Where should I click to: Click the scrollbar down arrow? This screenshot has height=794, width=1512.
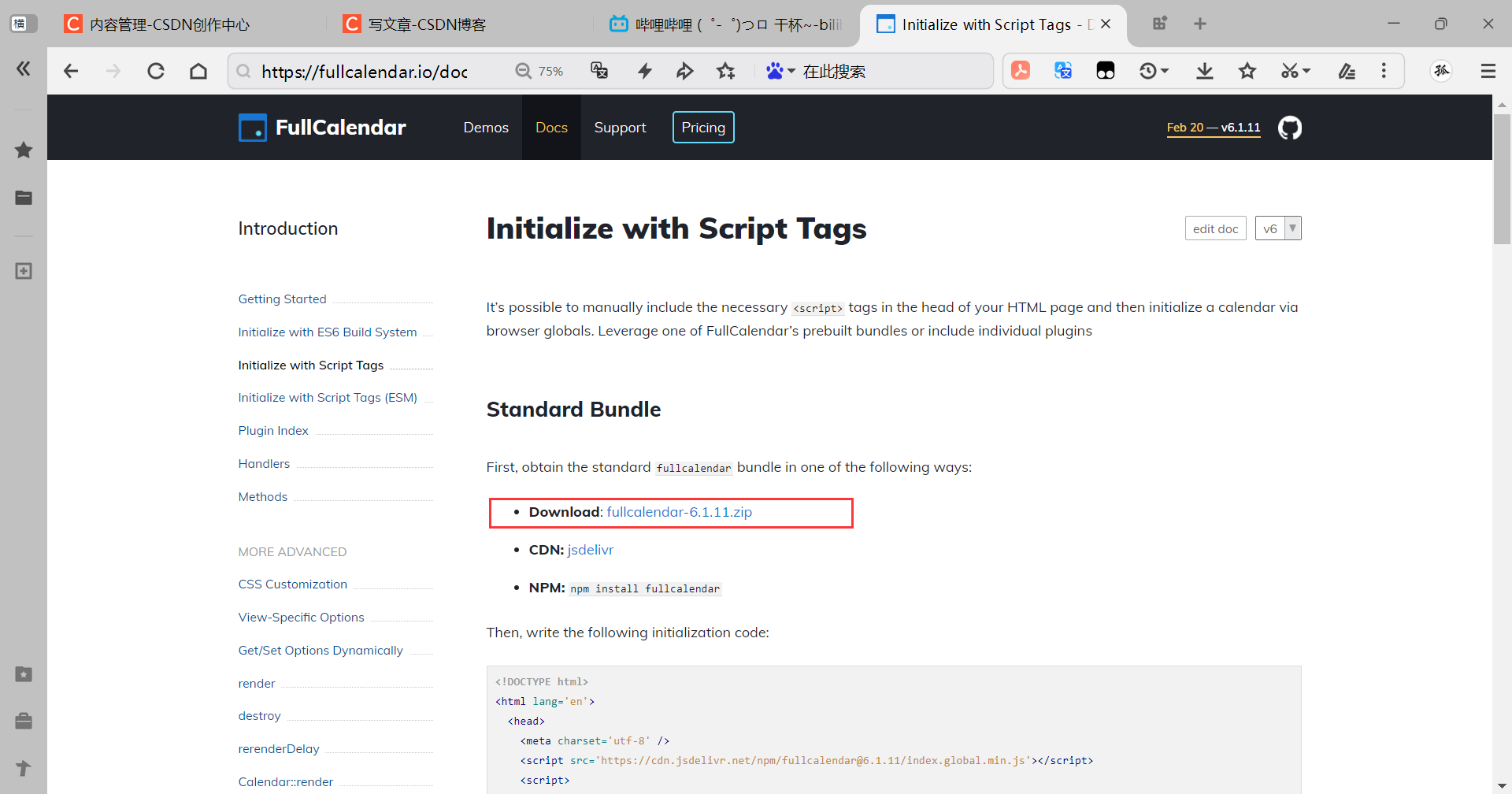(x=1502, y=786)
